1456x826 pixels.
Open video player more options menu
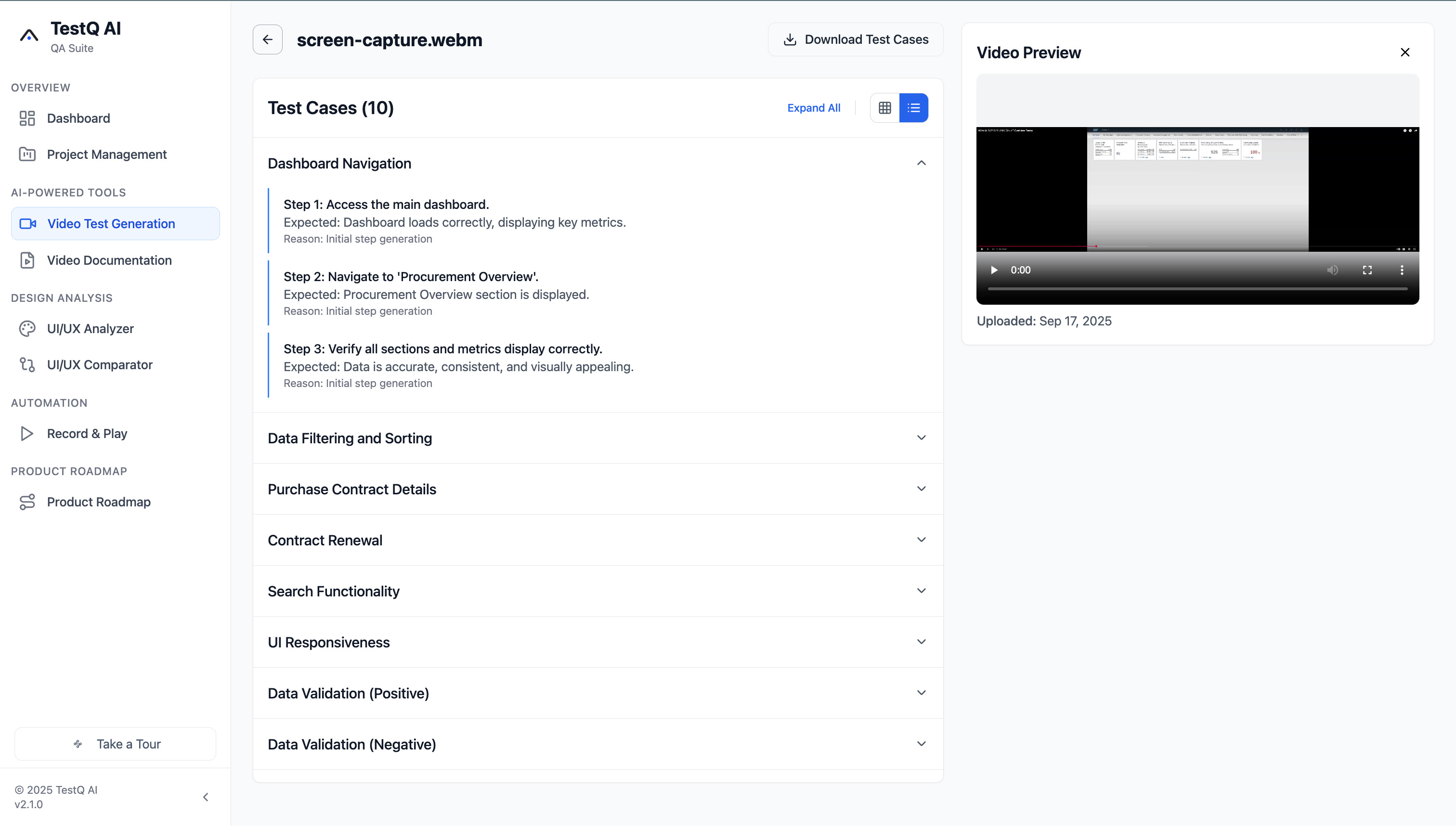[1402, 270]
